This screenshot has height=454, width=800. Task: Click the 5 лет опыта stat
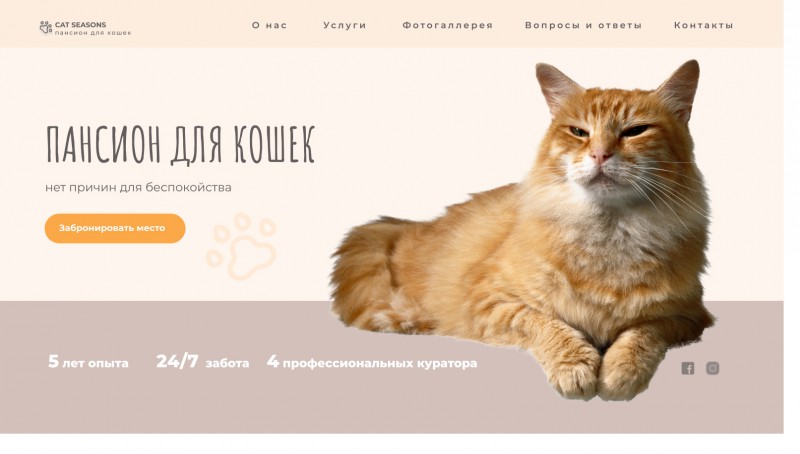tap(88, 362)
